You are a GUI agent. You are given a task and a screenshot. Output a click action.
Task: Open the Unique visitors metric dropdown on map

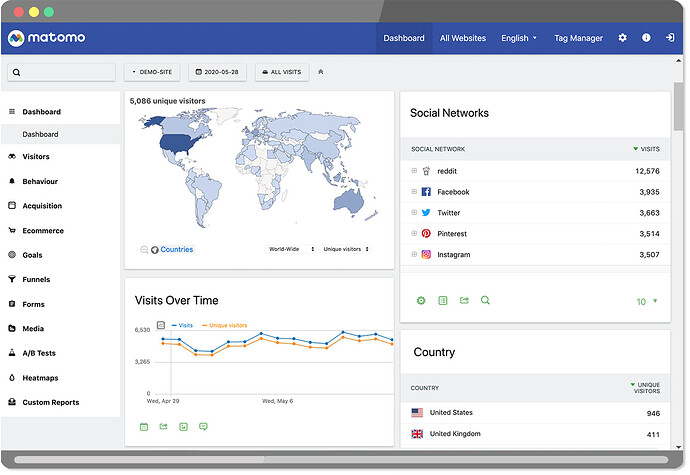(346, 249)
